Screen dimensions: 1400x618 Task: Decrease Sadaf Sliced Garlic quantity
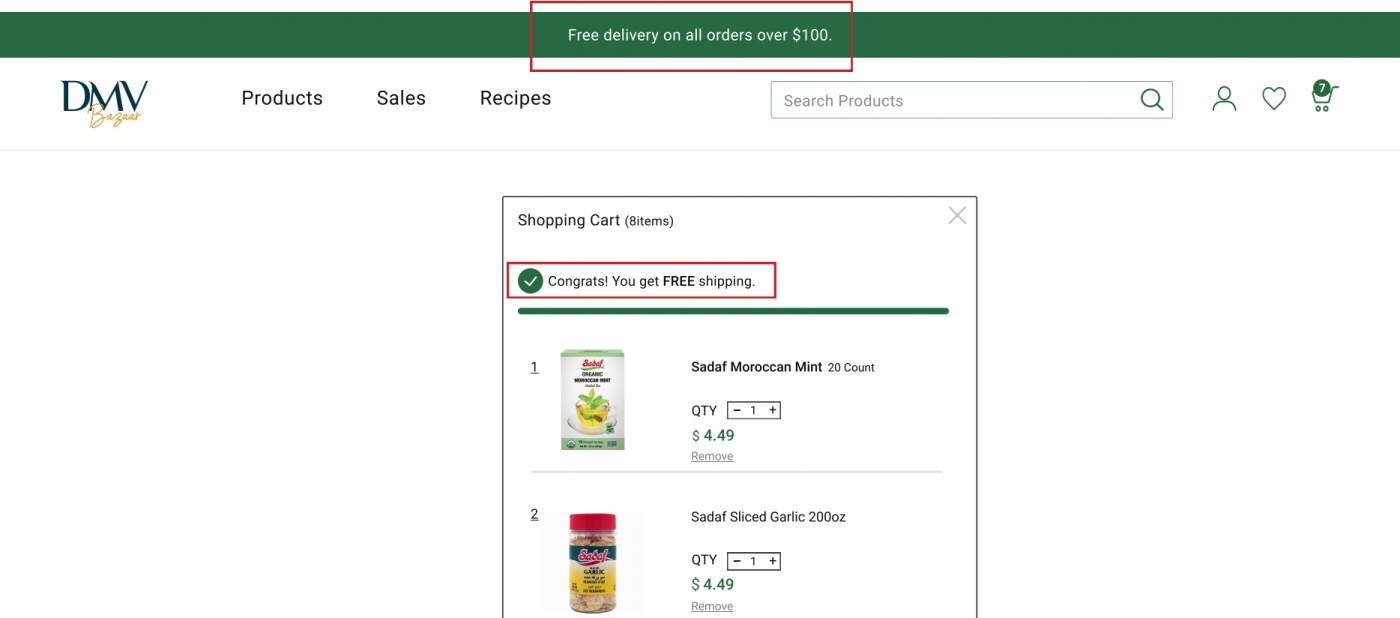click(x=737, y=561)
